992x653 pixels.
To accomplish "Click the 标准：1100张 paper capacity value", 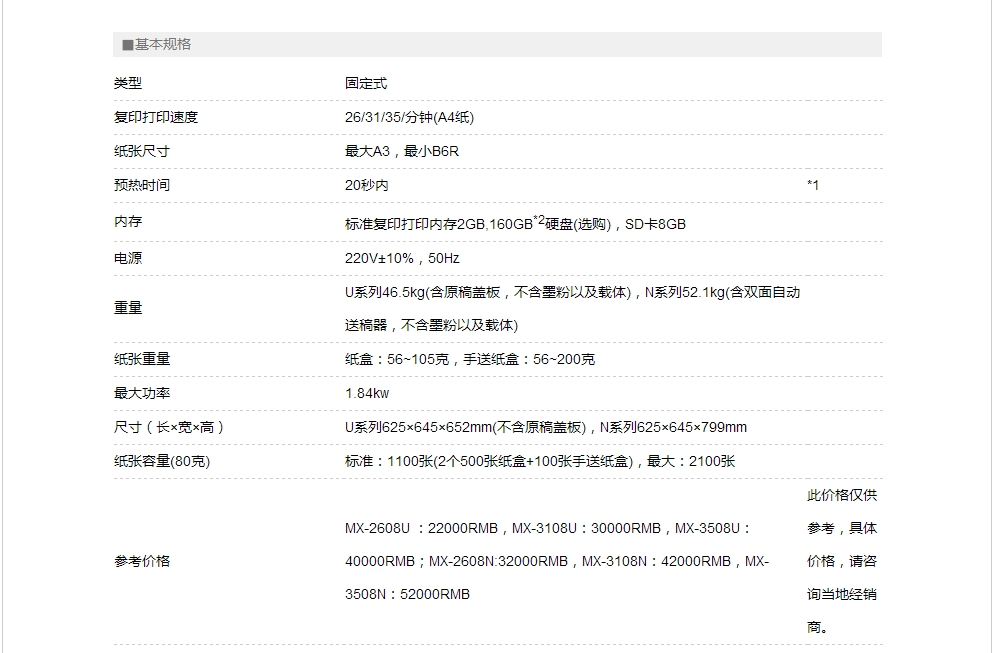I will pyautogui.click(x=540, y=461).
